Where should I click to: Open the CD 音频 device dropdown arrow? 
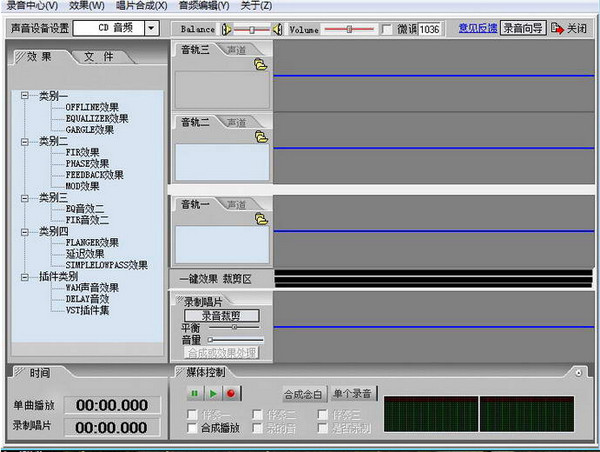point(152,28)
